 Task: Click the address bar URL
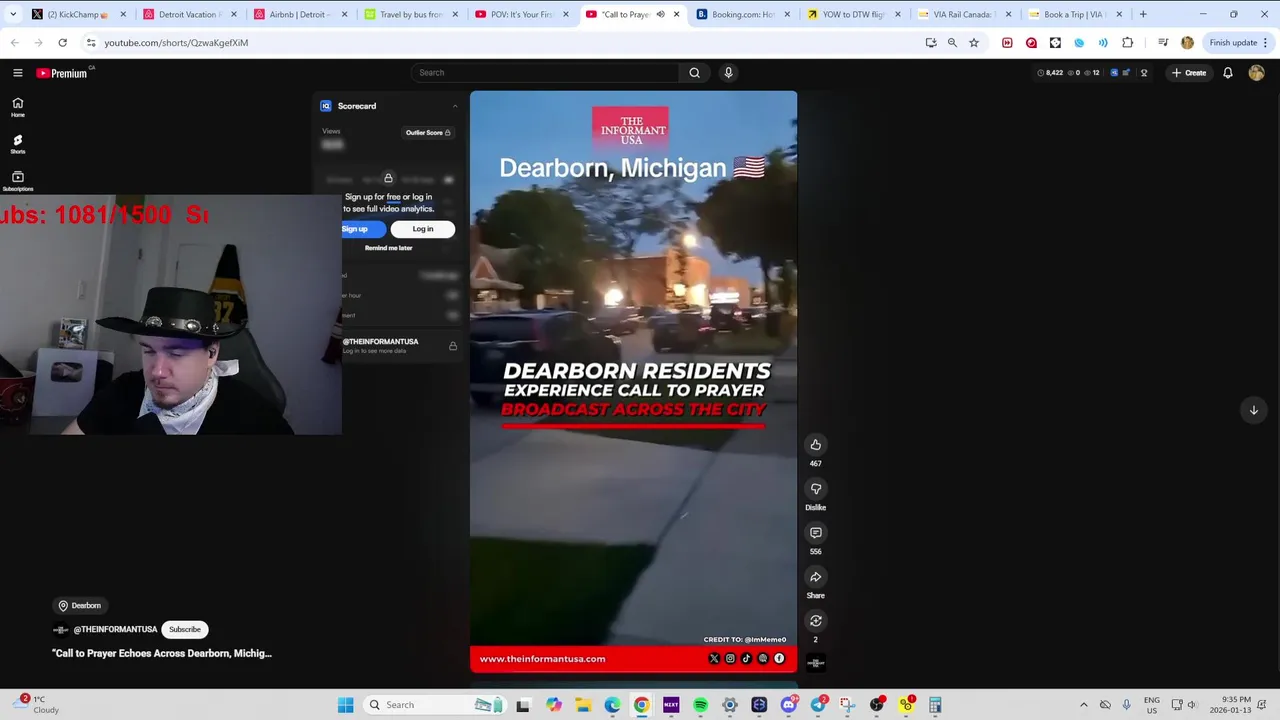pyautogui.click(x=176, y=43)
